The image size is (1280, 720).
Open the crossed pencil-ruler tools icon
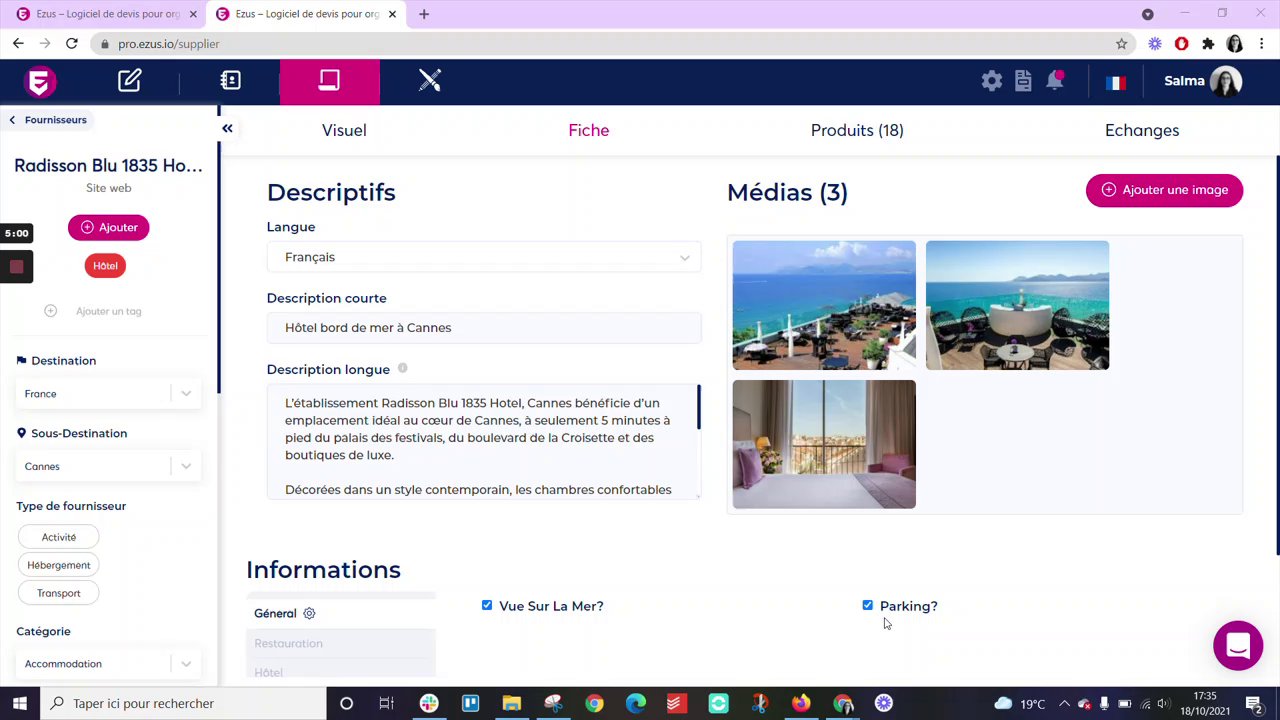click(430, 81)
